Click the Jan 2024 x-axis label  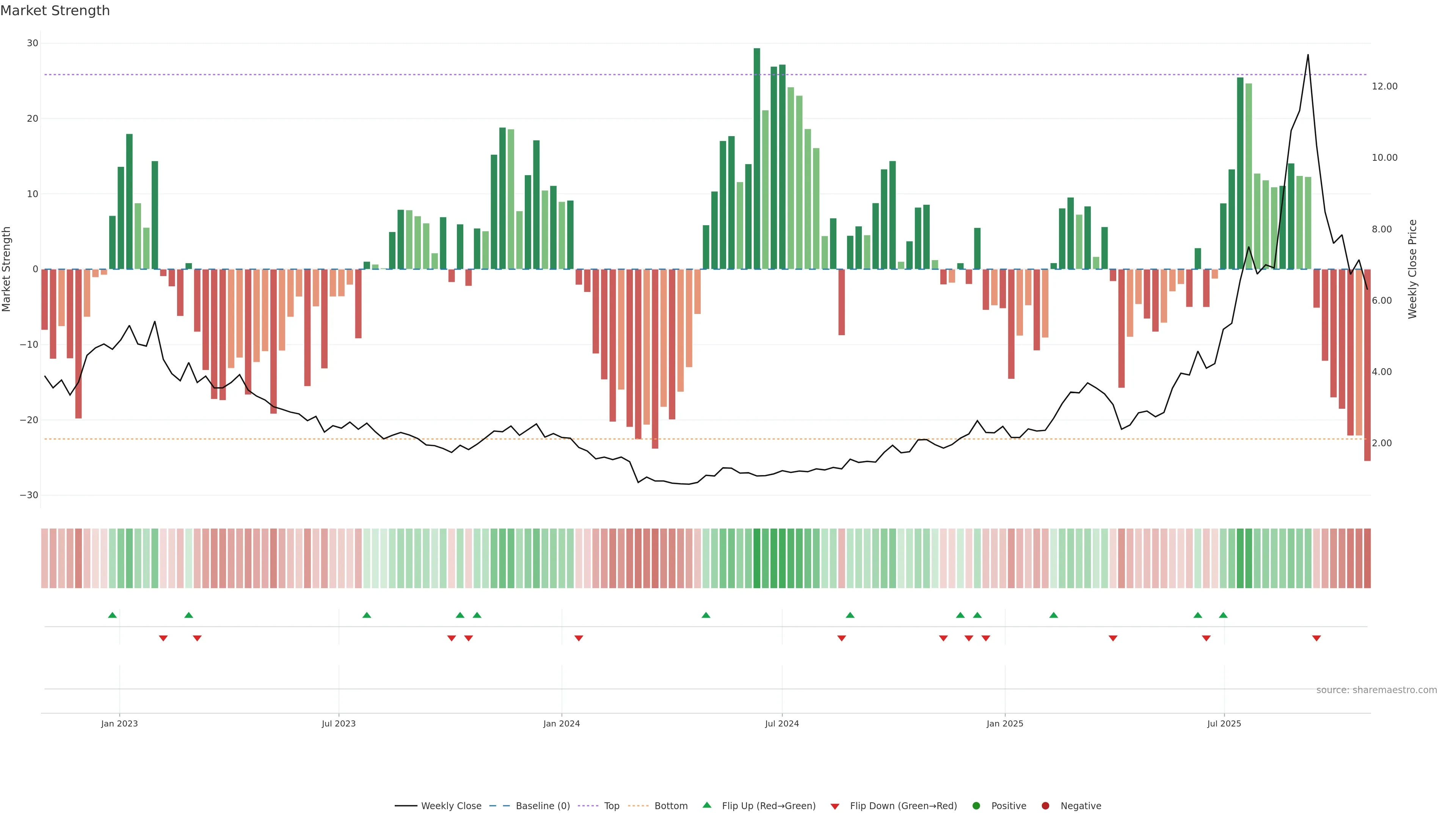coord(561,723)
